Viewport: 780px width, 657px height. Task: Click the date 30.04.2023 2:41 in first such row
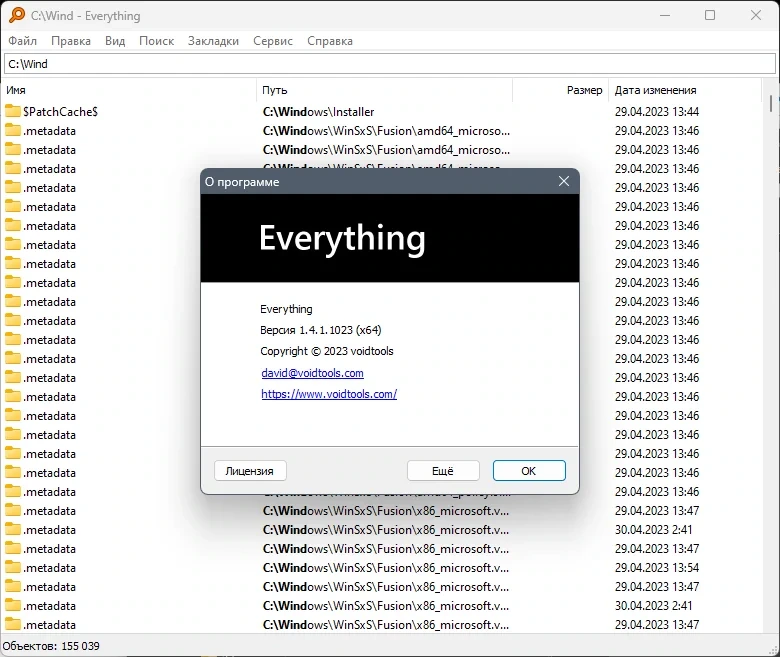click(653, 530)
